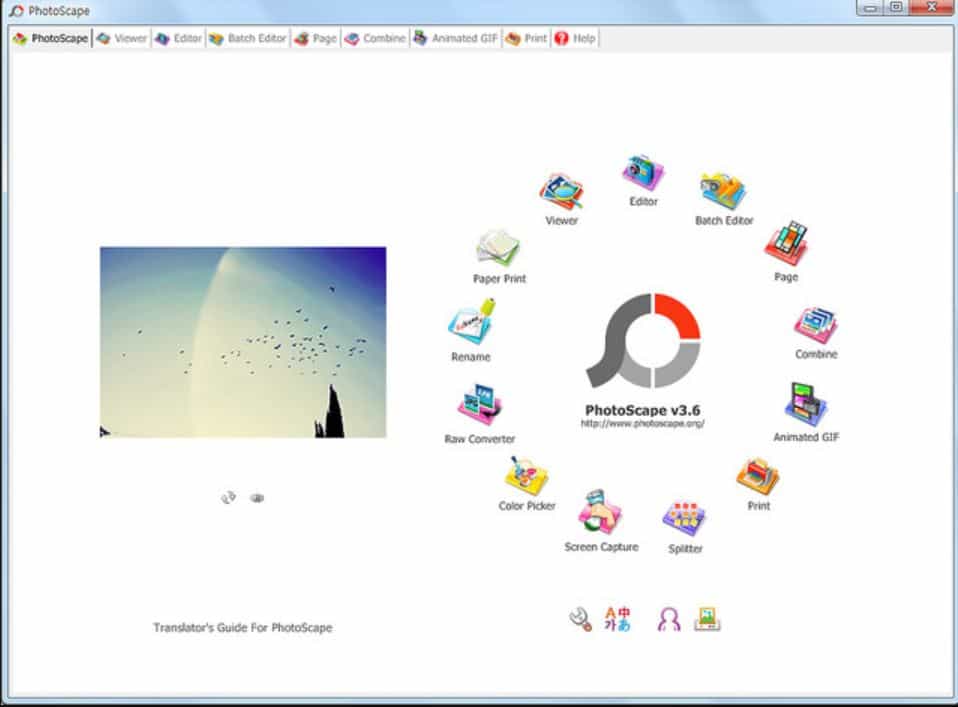Switch to the PhotoScape tab
Viewport: 958px width, 707px height.
click(x=51, y=38)
